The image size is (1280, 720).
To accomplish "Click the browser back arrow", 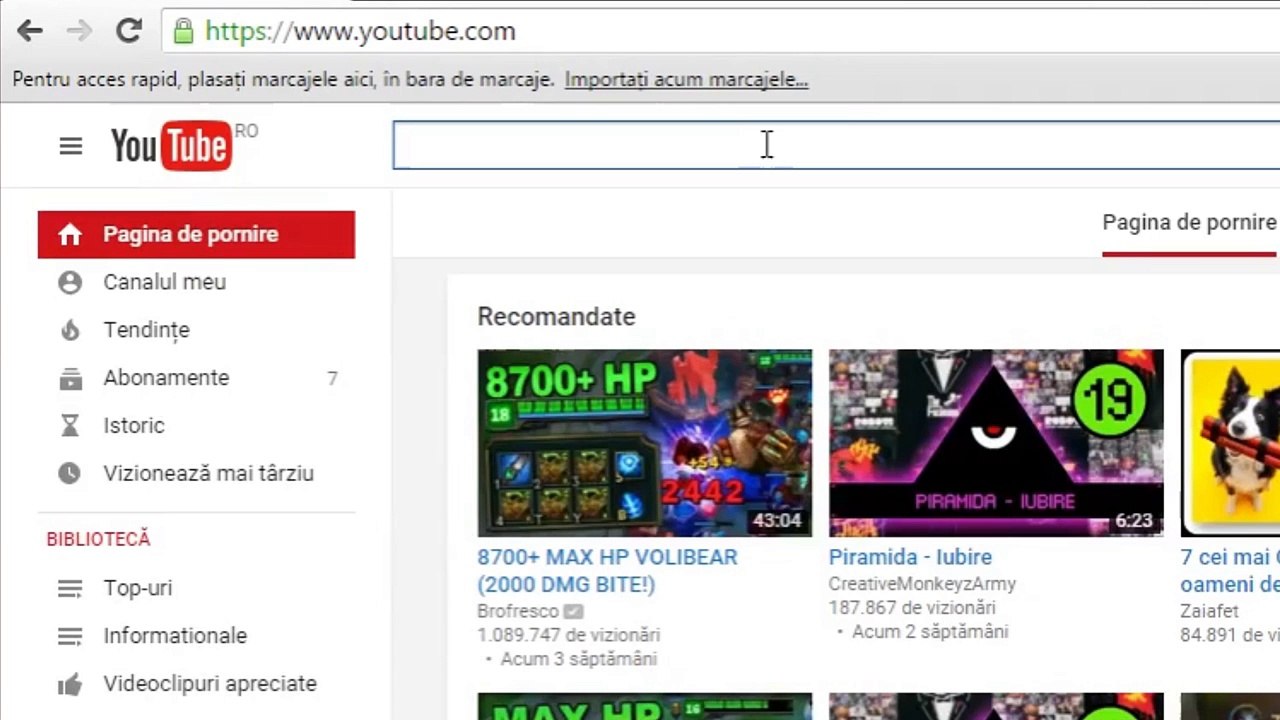I will [30, 31].
